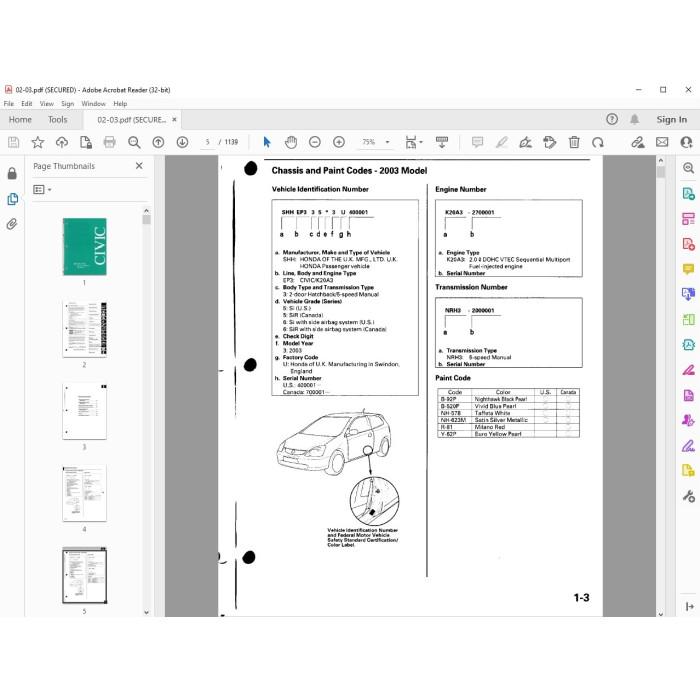Image resolution: width=700 pixels, height=700 pixels.
Task: Select page 2 thumbnail
Action: tap(84, 329)
